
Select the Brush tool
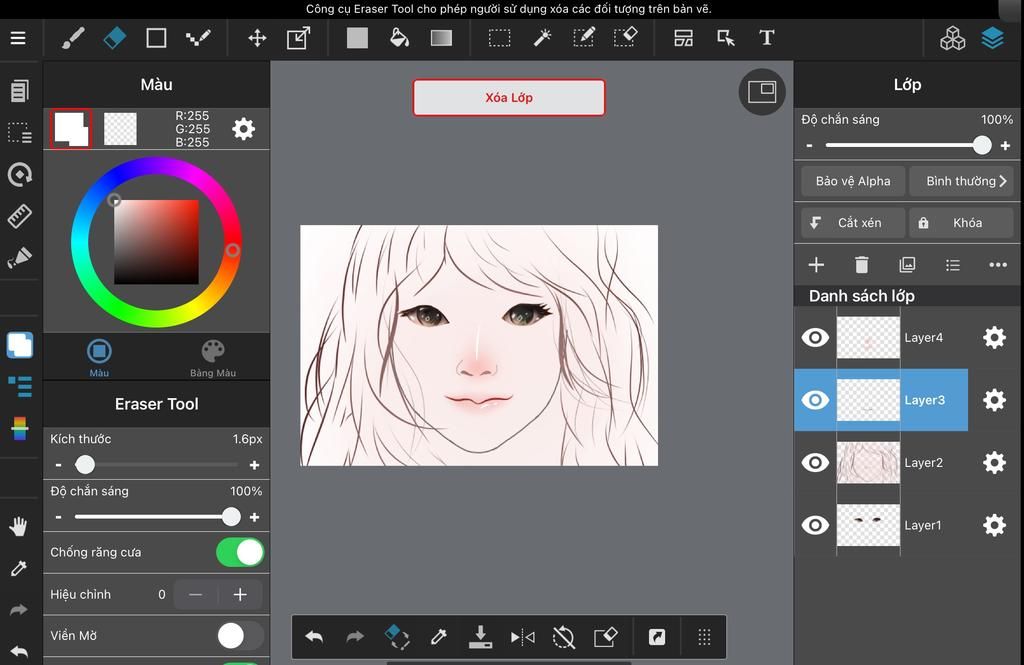(x=72, y=38)
